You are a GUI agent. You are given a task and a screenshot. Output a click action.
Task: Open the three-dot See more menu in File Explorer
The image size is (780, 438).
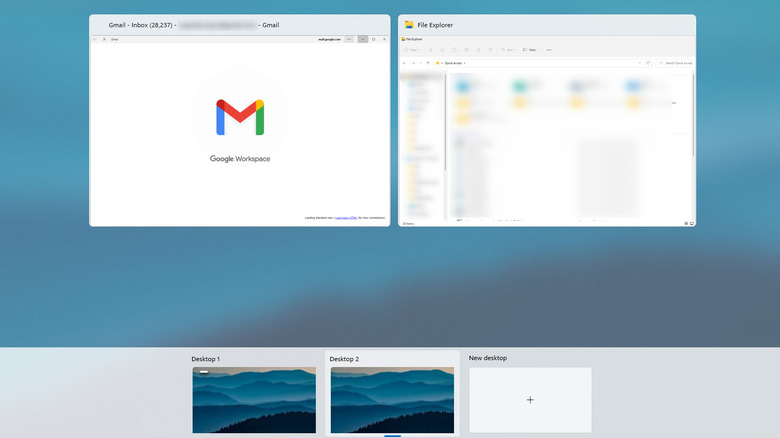(549, 50)
